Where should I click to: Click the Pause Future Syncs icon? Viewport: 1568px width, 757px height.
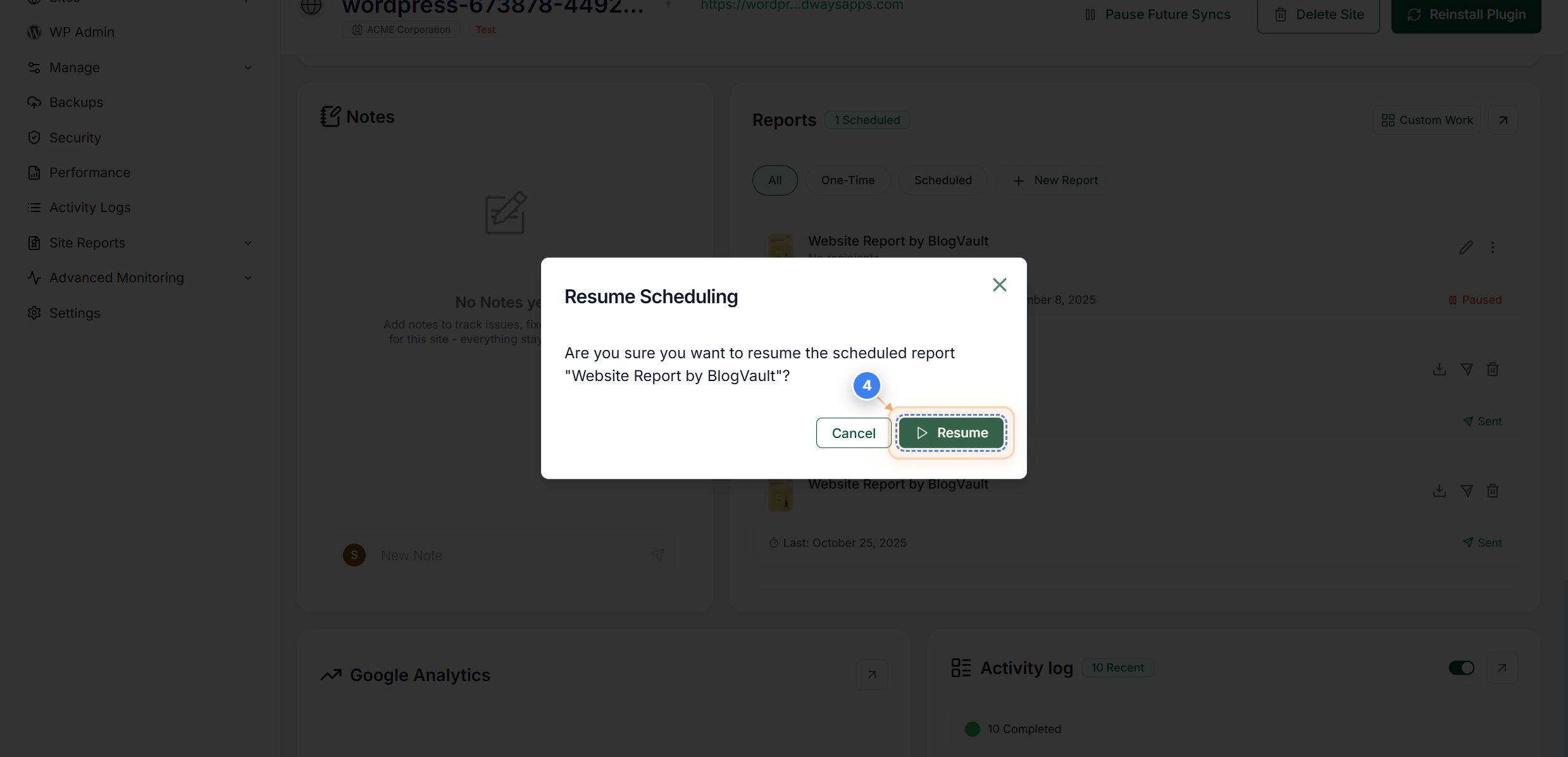coord(1090,14)
